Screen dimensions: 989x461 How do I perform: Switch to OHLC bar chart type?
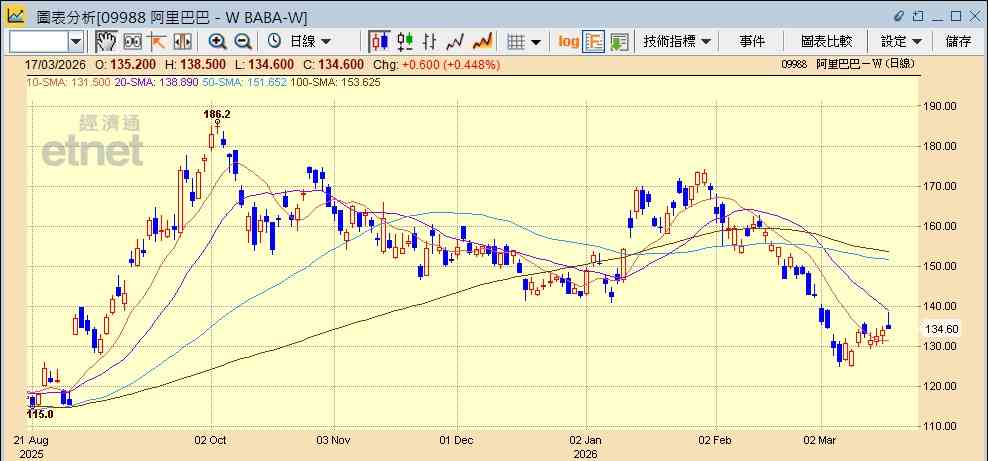[x=430, y=42]
